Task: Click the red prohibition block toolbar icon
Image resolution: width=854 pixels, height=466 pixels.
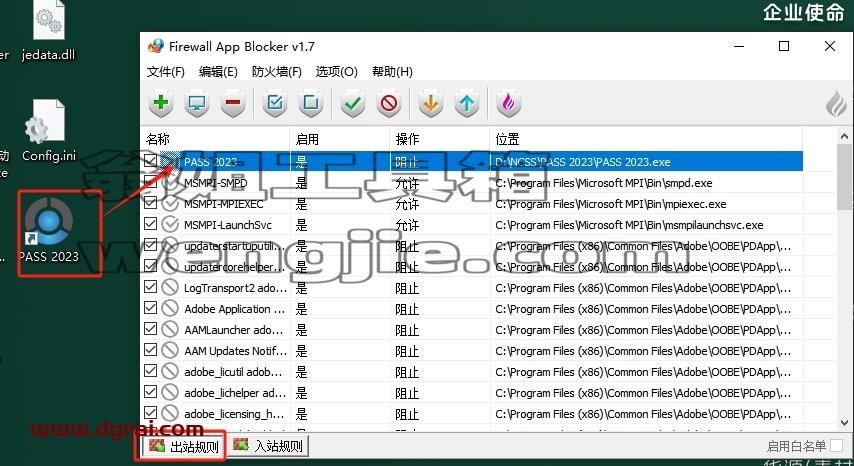Action: click(x=389, y=103)
